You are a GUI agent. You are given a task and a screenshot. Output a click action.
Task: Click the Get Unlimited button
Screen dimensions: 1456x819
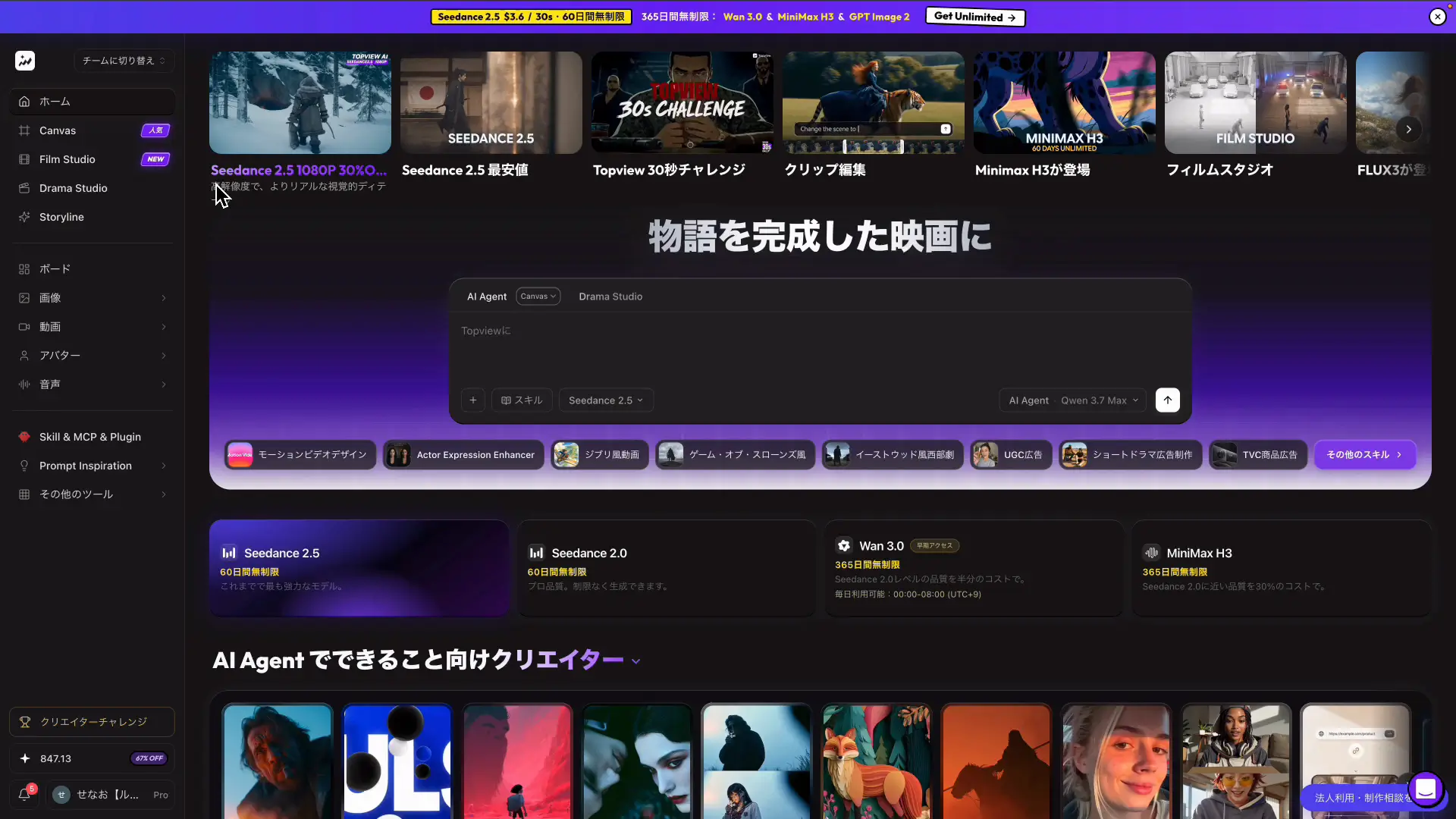click(x=975, y=17)
